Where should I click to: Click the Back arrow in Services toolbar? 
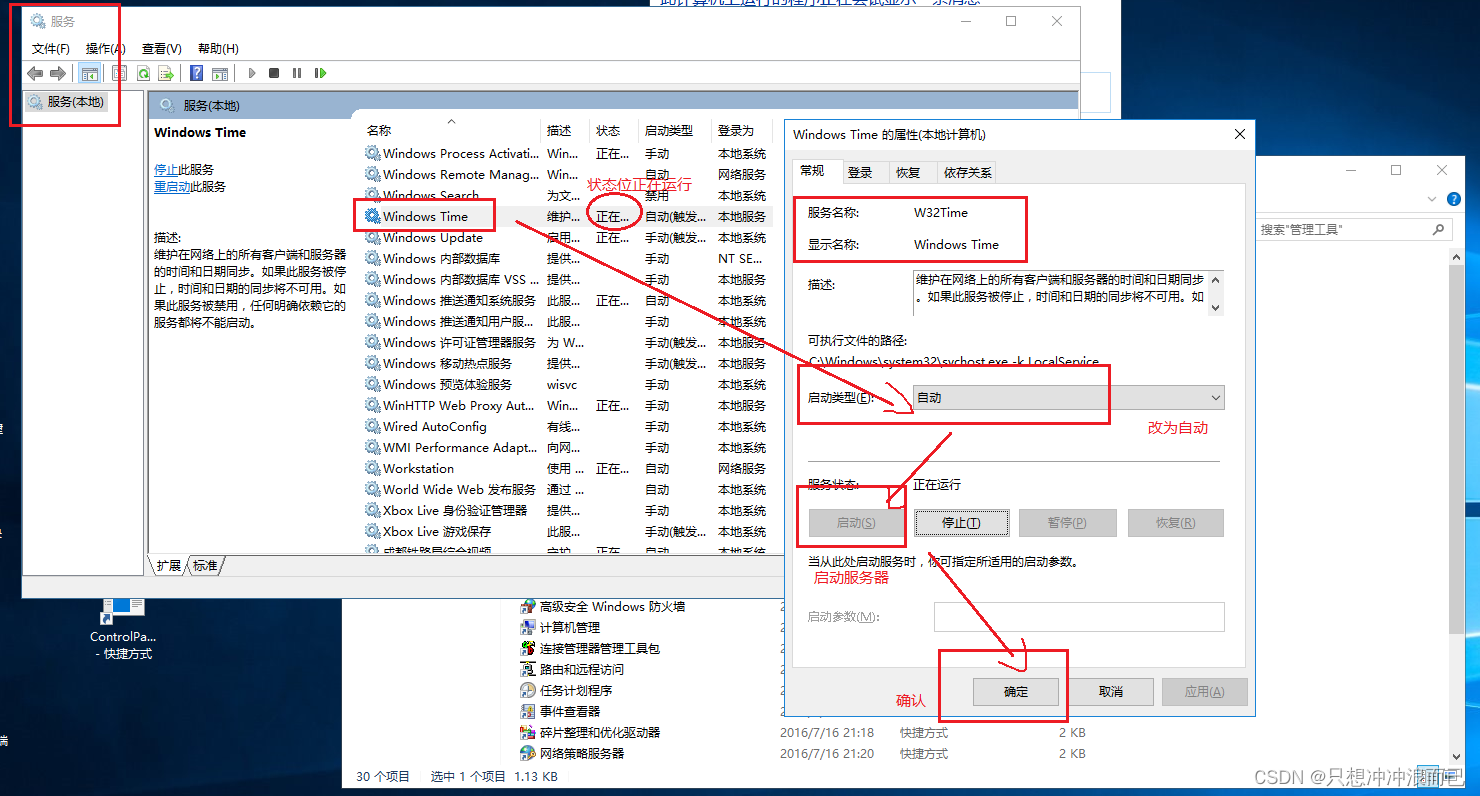click(35, 73)
